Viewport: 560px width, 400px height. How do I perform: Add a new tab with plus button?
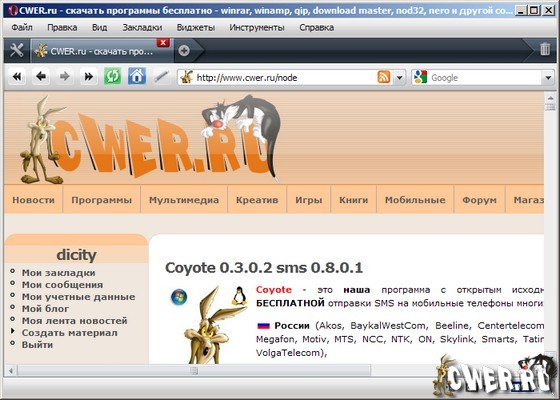184,51
